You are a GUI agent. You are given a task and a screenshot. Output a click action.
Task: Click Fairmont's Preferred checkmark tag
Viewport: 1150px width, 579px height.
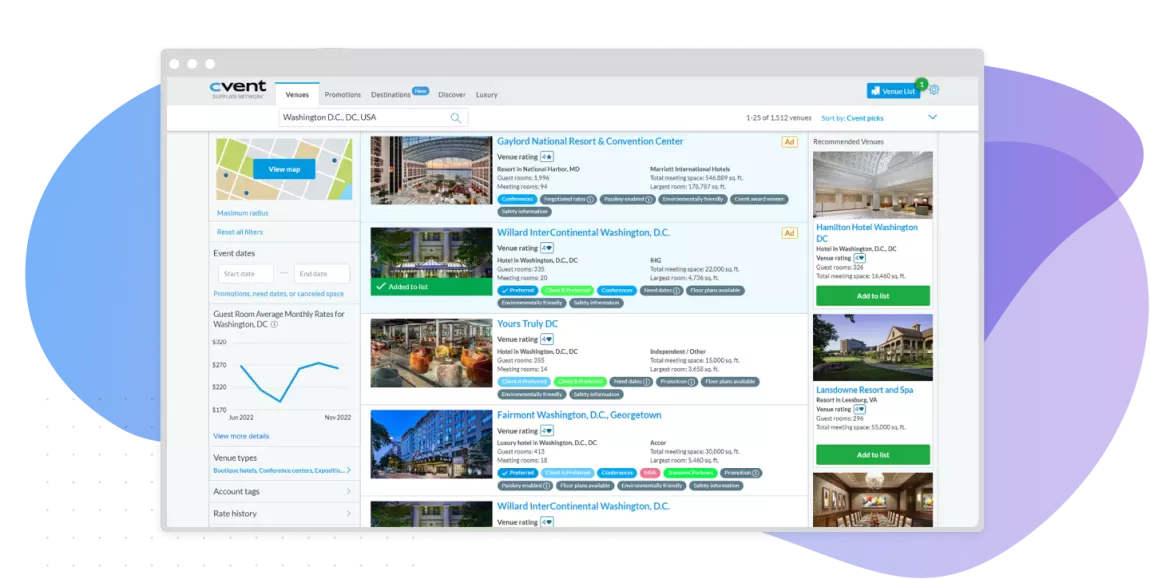coord(518,473)
